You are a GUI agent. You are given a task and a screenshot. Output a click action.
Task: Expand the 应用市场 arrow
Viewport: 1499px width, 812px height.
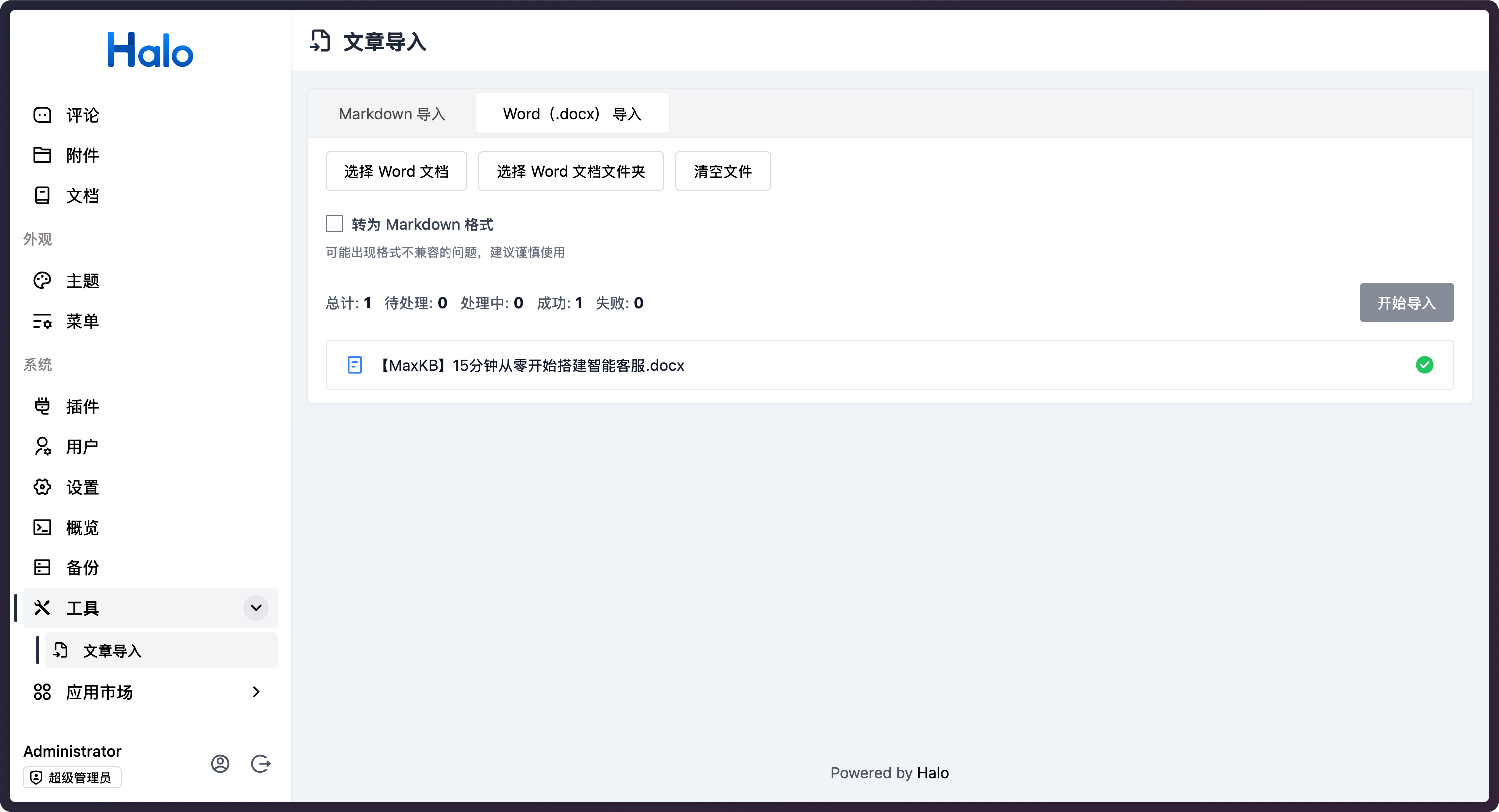click(256, 692)
